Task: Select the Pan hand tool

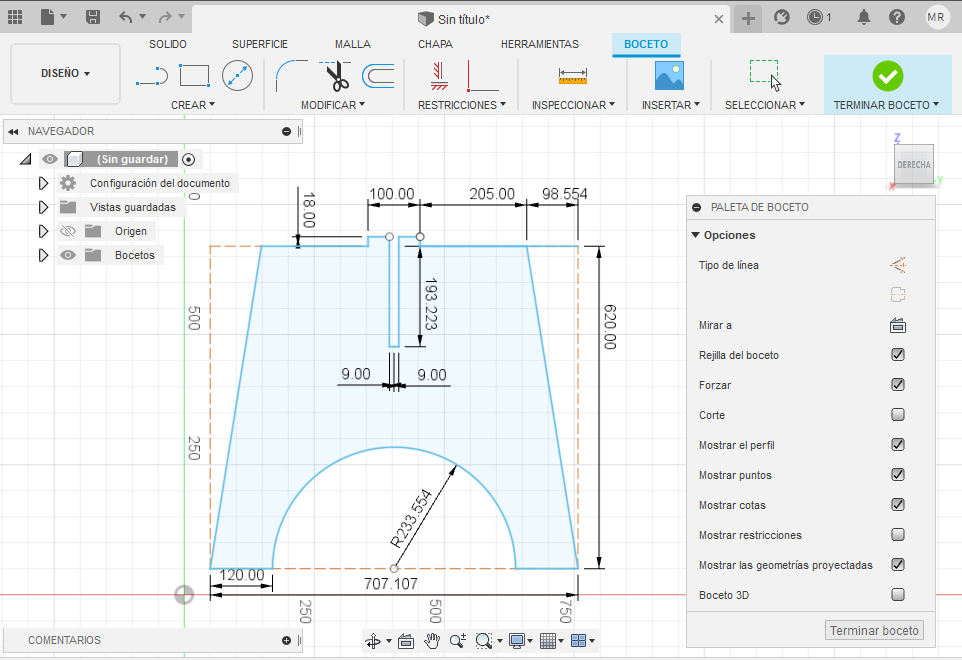Action: (433, 641)
